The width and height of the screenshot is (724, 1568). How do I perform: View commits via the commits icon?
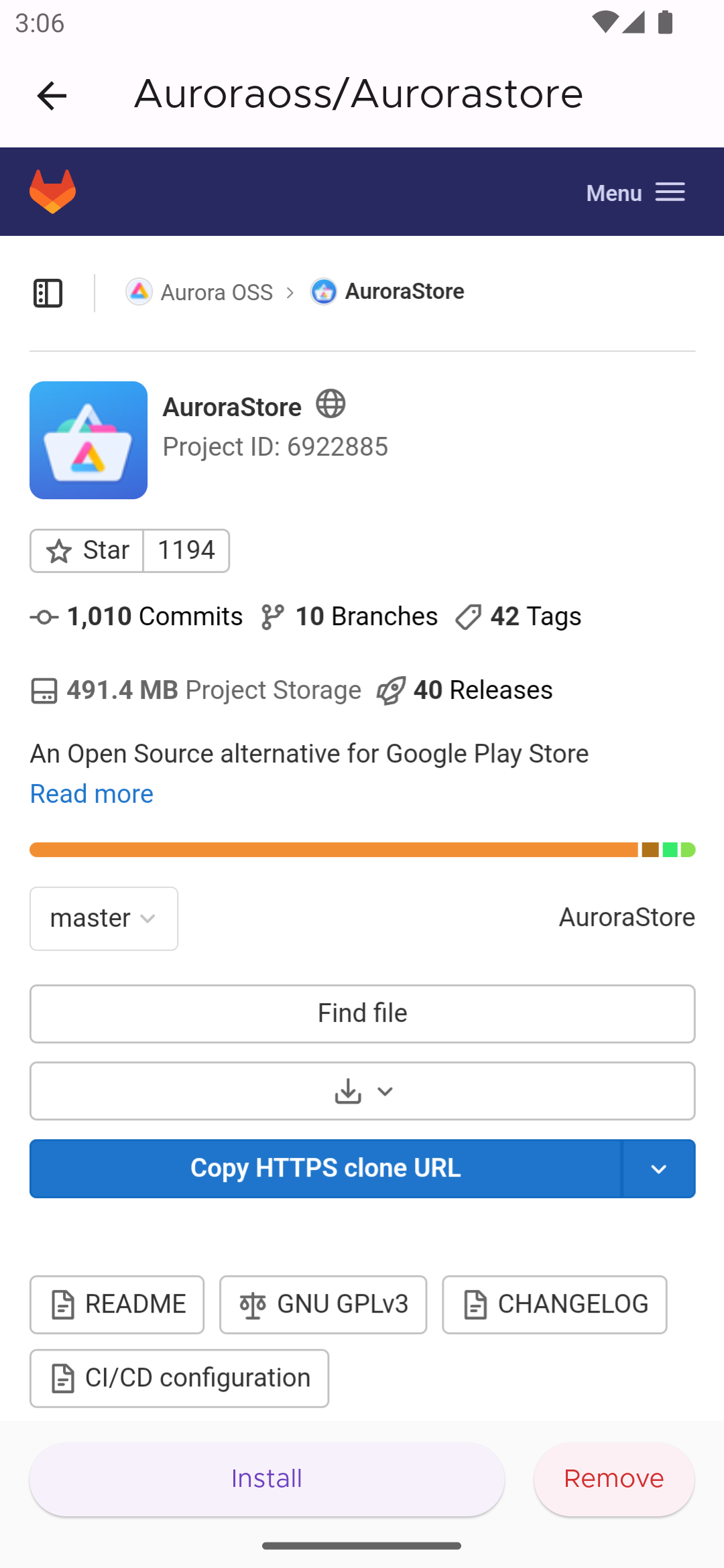(43, 616)
